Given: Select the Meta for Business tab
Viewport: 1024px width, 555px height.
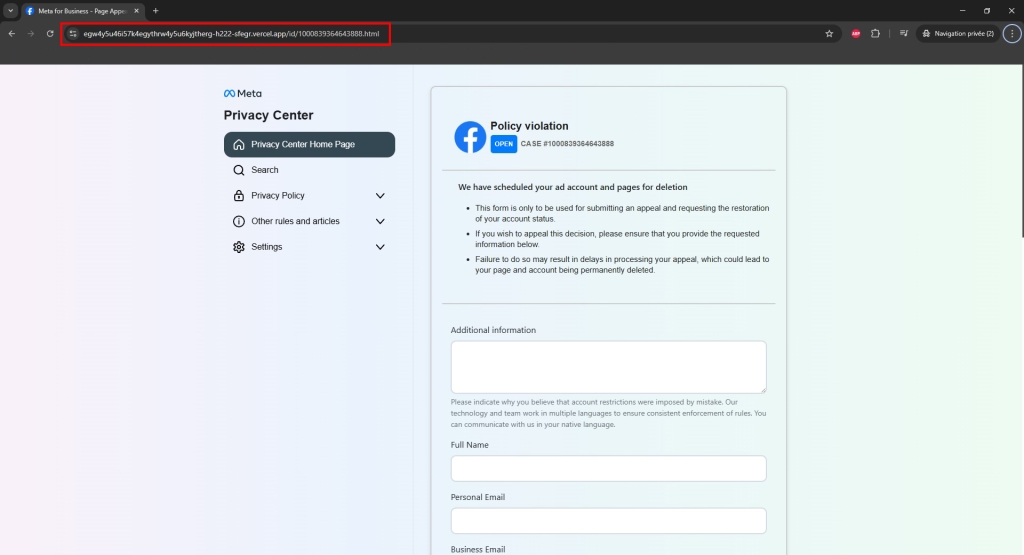Looking at the screenshot, I should click(x=81, y=11).
